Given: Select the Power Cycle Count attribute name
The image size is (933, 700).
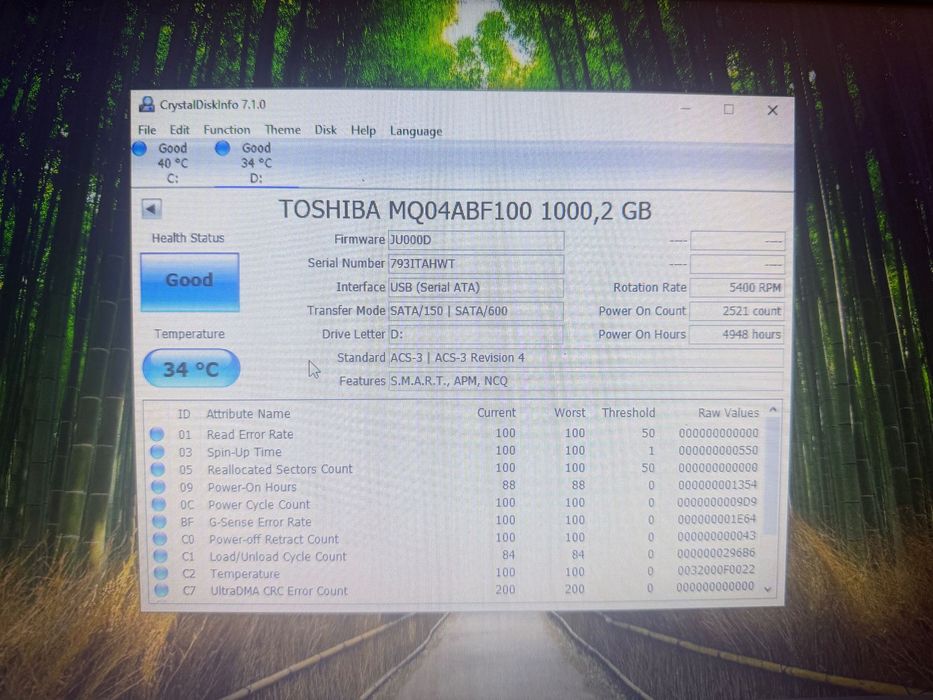Looking at the screenshot, I should tap(259, 504).
